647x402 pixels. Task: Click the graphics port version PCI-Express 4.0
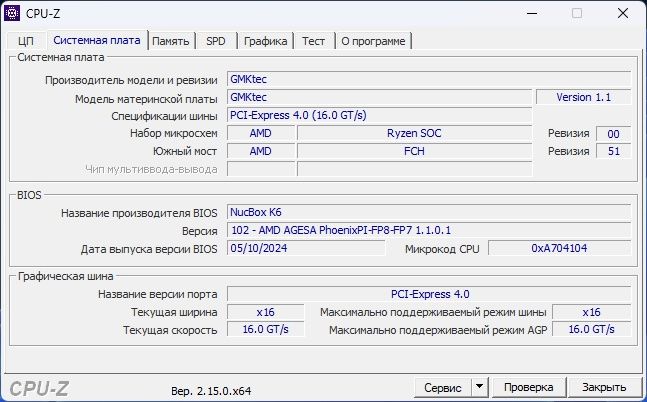click(429, 294)
